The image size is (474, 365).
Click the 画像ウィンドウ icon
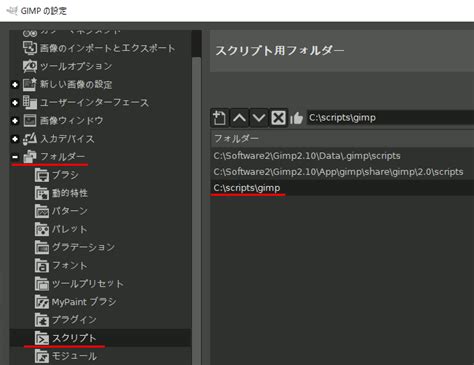coord(30,120)
